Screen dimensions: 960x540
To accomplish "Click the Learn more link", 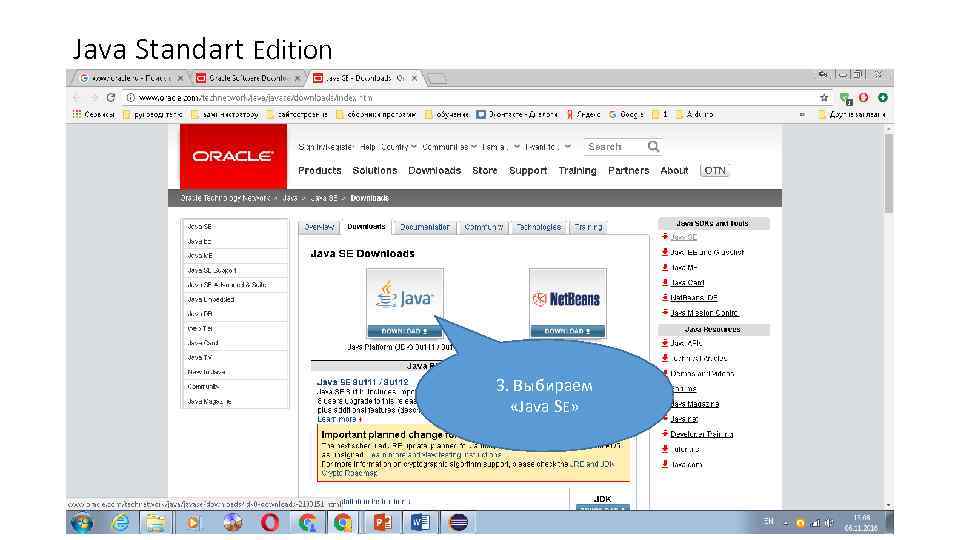I will coord(337,419).
